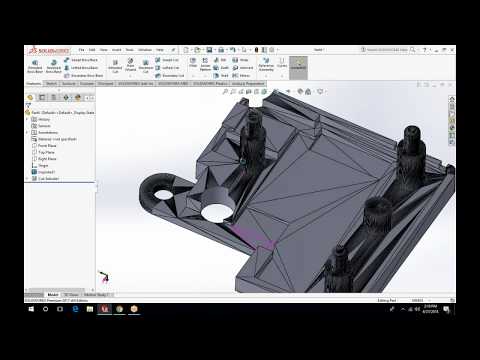
Task: Switch to the Motion Study 1 bottom tab
Action: [x=96, y=295]
